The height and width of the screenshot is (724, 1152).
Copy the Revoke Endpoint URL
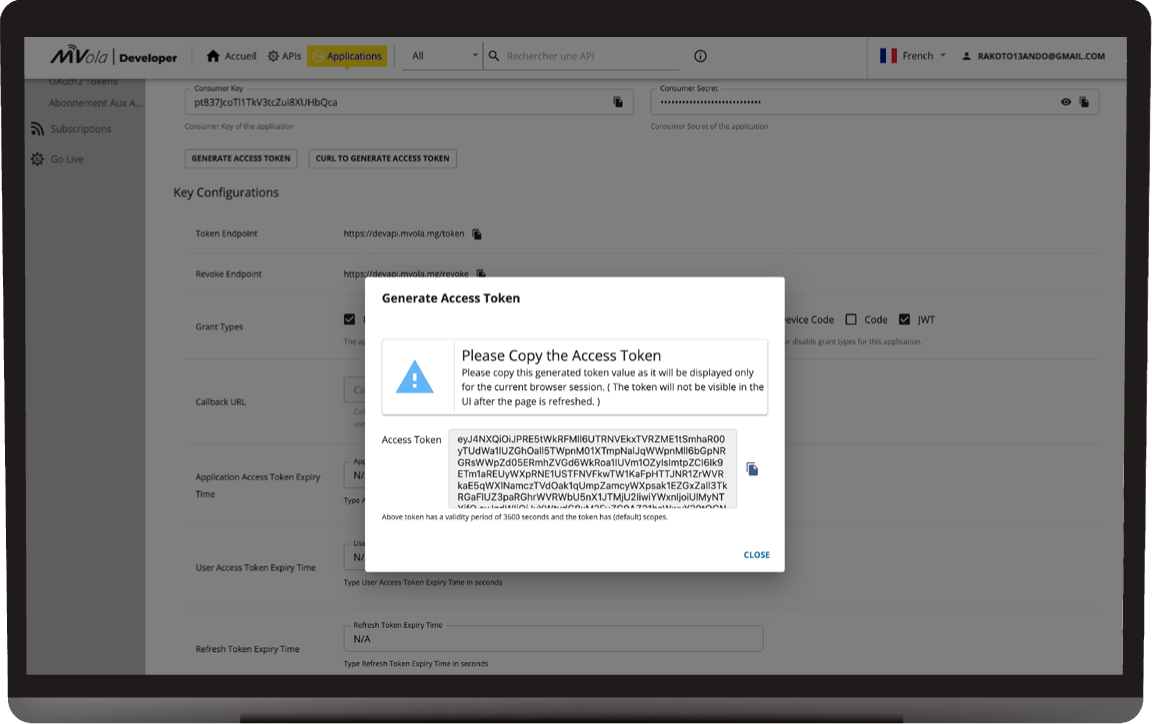click(x=481, y=273)
